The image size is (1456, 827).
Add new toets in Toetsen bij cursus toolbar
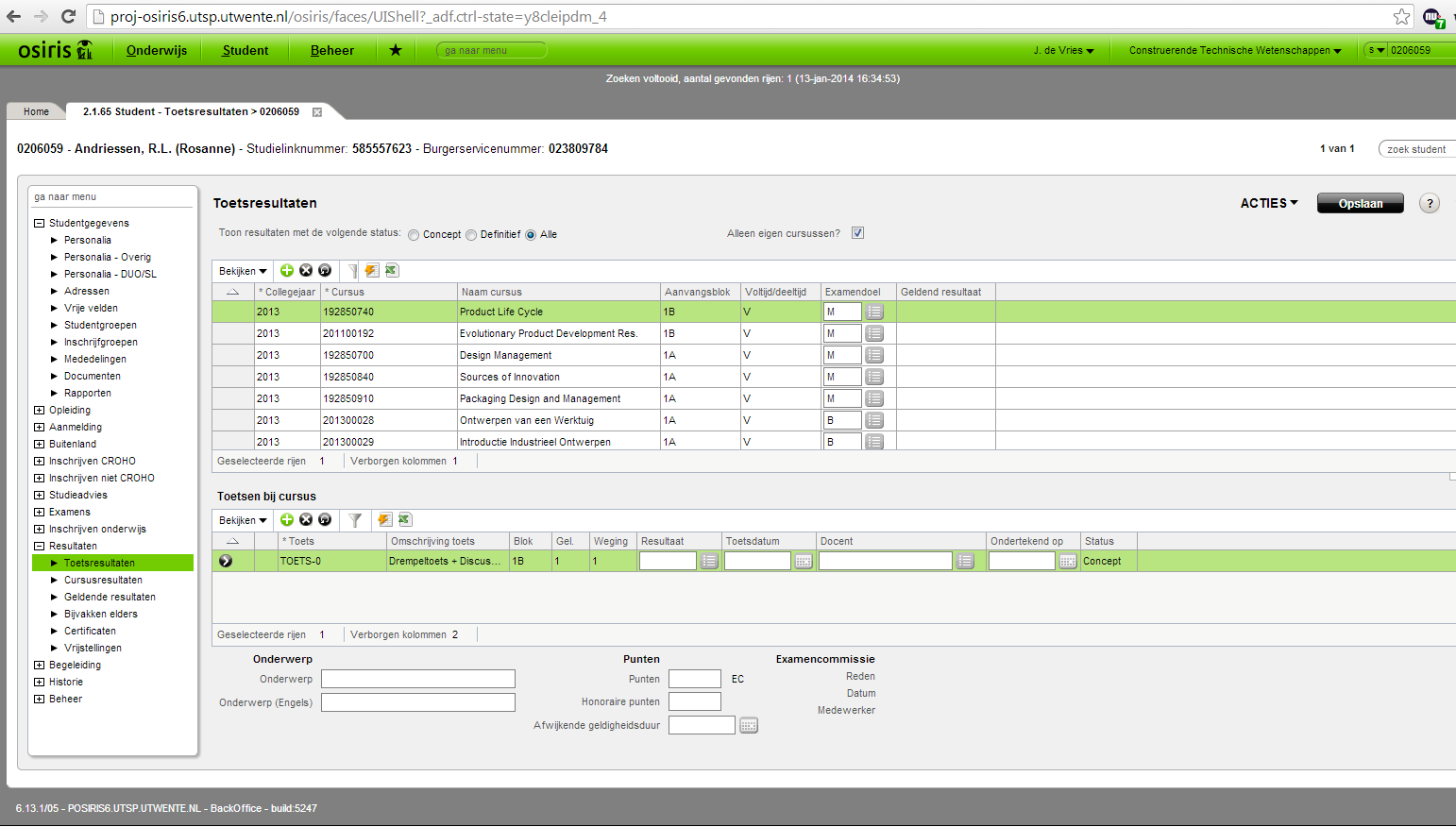287,520
